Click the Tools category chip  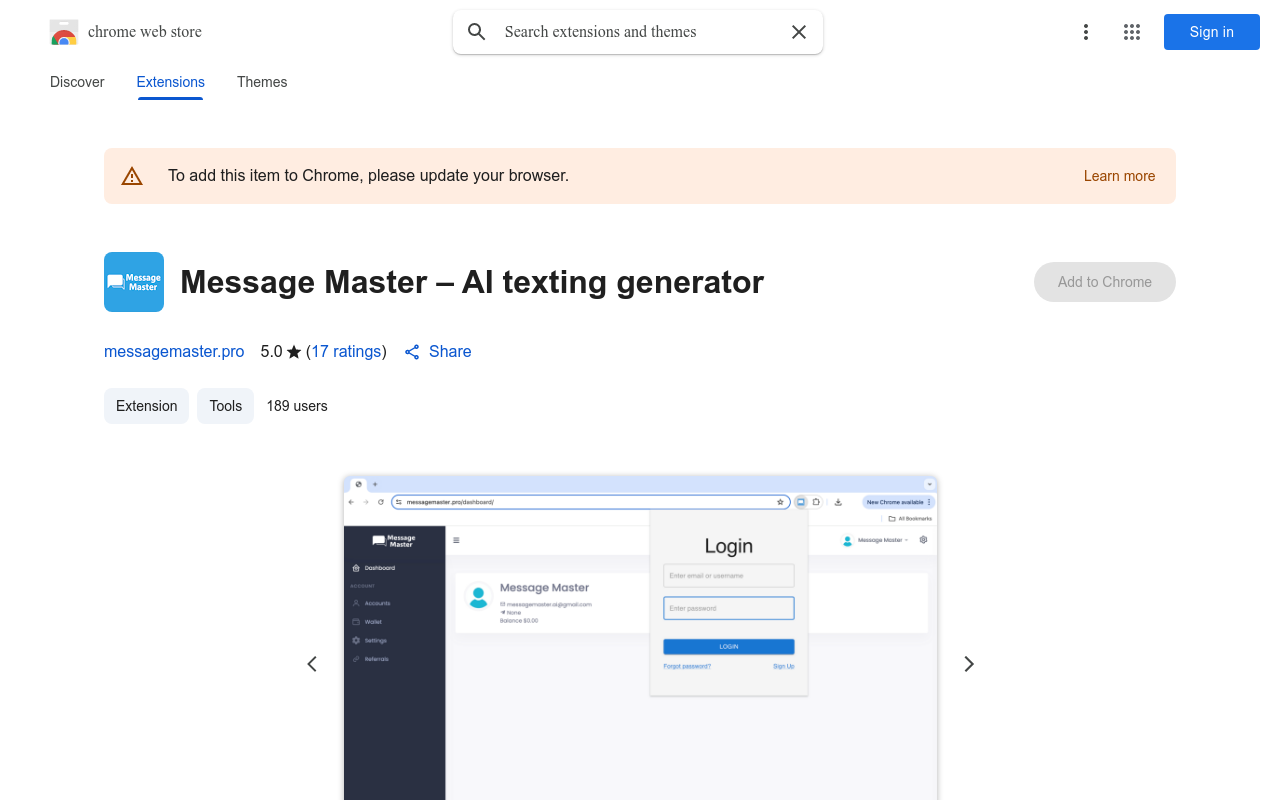226,406
